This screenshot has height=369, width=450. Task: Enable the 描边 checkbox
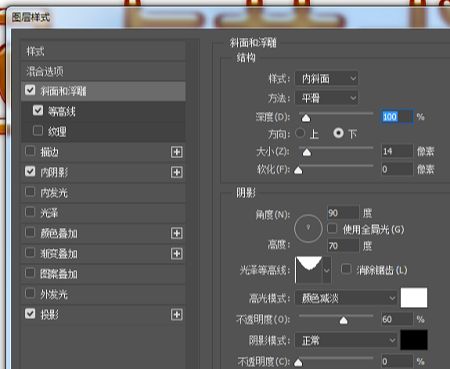click(30, 151)
